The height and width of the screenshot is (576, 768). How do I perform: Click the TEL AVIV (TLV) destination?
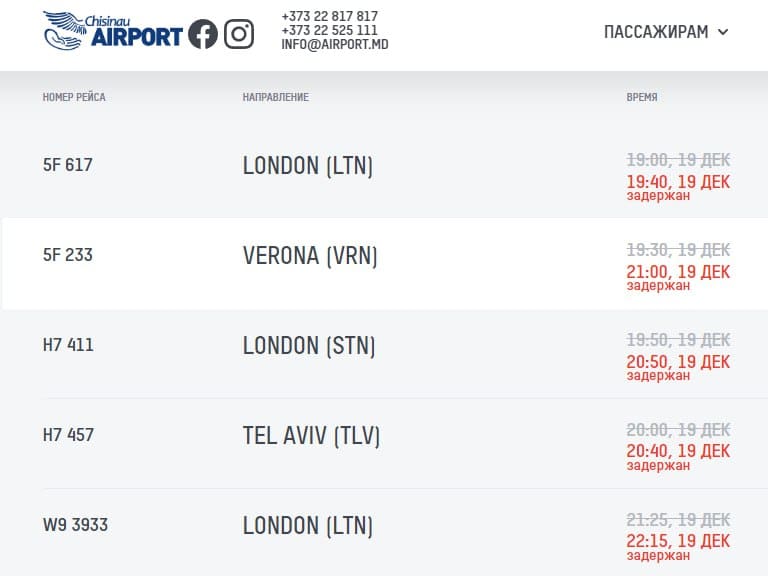point(311,435)
